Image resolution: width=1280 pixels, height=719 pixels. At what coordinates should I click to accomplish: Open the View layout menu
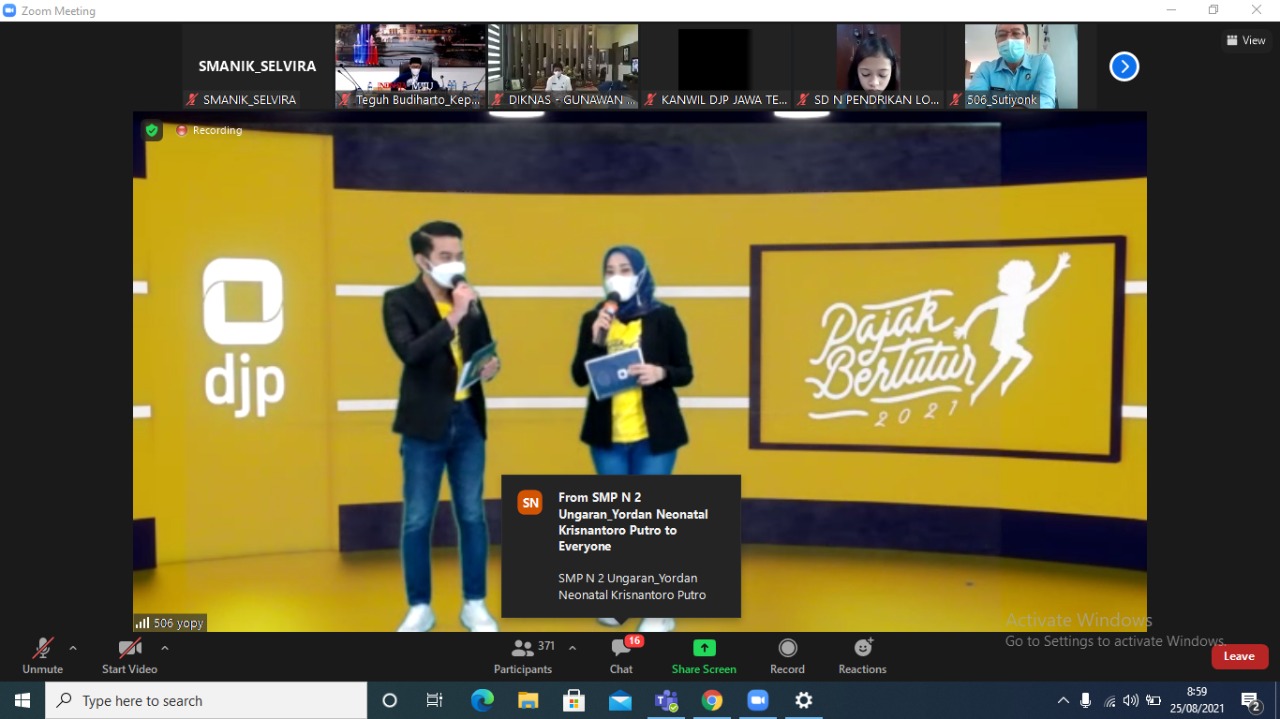pos(1246,41)
